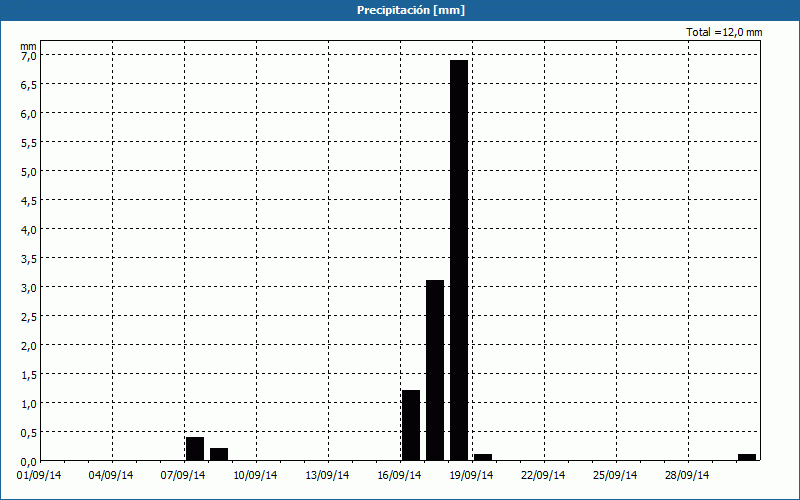Click the '6,0' y-axis value

click(x=28, y=114)
